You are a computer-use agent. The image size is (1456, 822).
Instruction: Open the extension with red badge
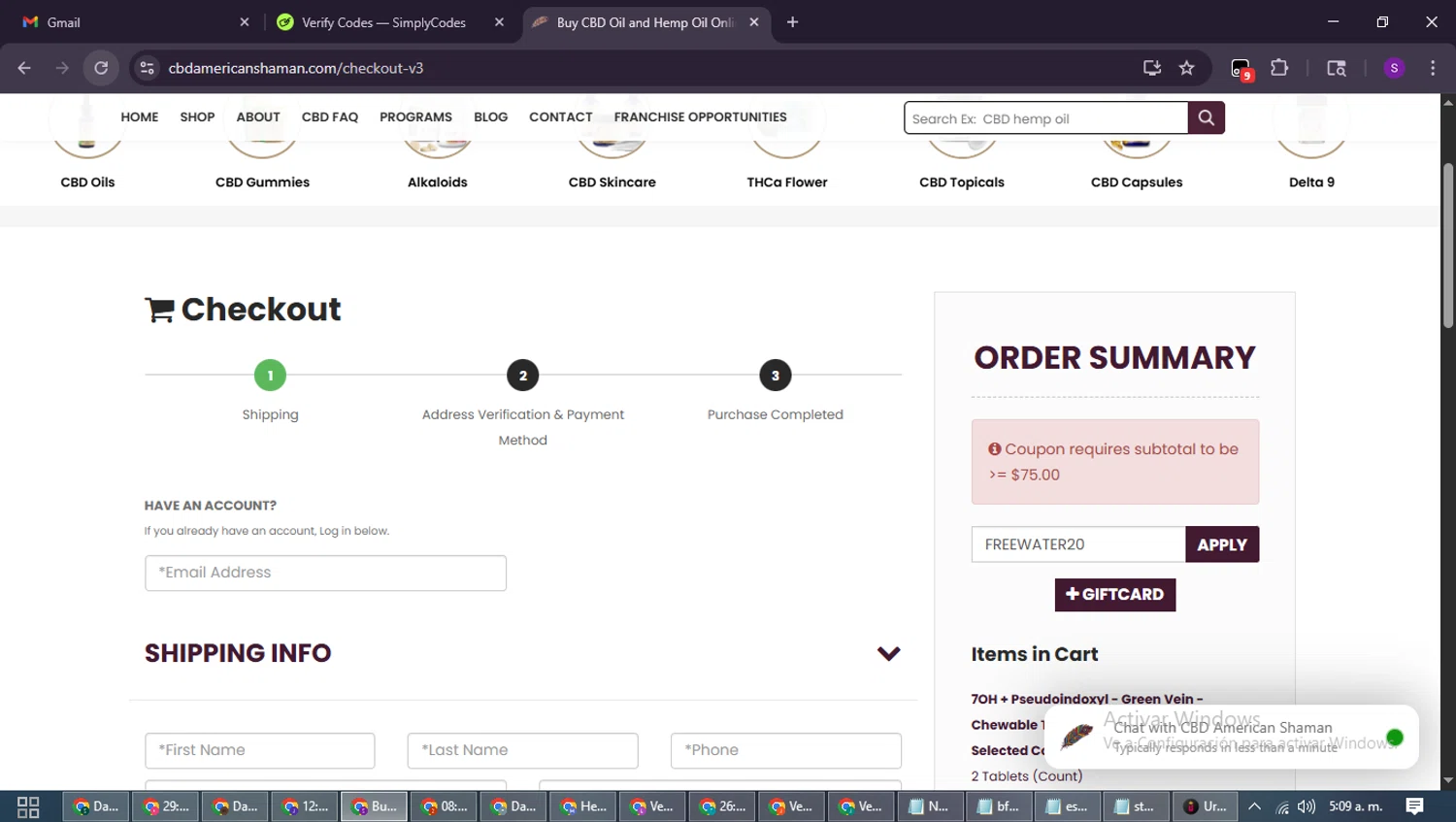[x=1241, y=69]
